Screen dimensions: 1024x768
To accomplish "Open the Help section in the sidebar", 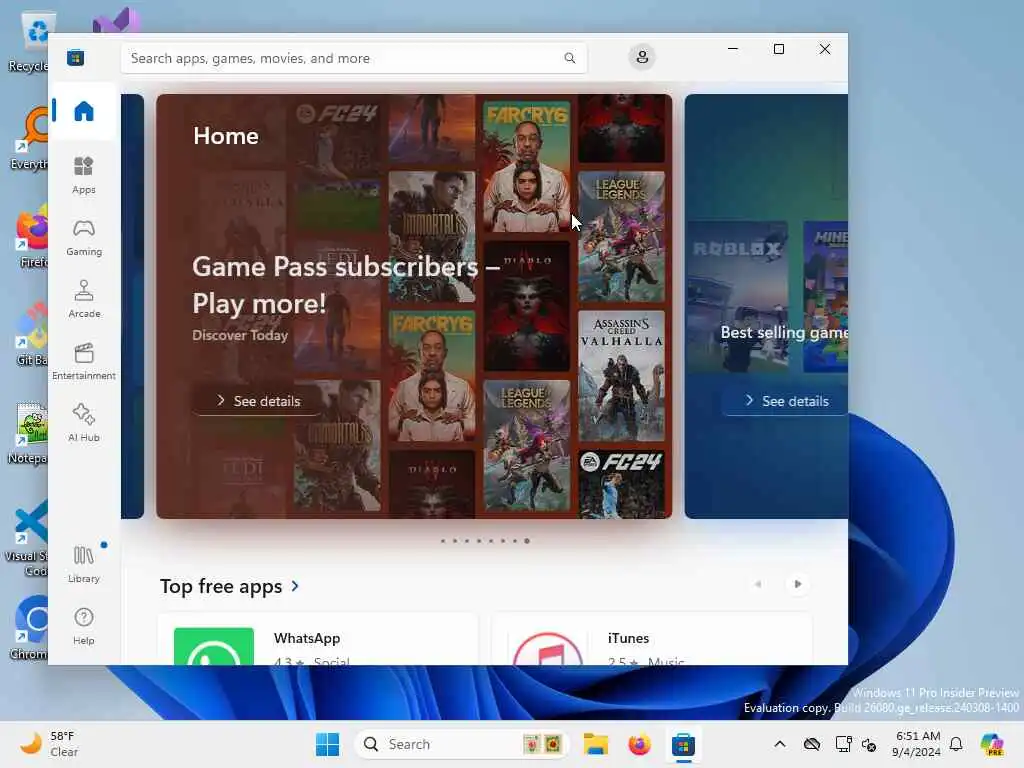I will (84, 626).
